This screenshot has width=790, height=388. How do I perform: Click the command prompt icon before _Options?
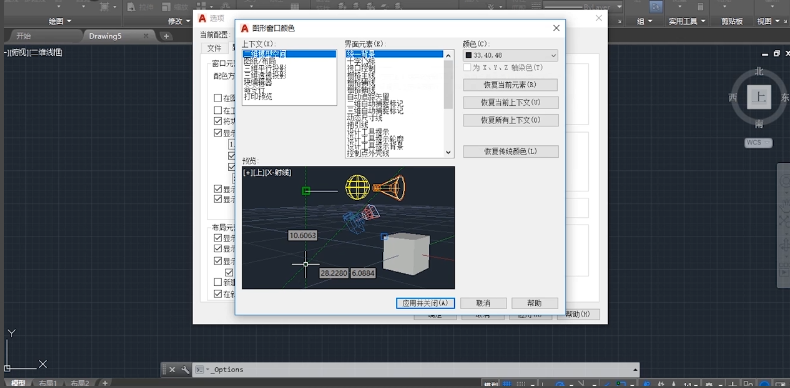(x=200, y=370)
